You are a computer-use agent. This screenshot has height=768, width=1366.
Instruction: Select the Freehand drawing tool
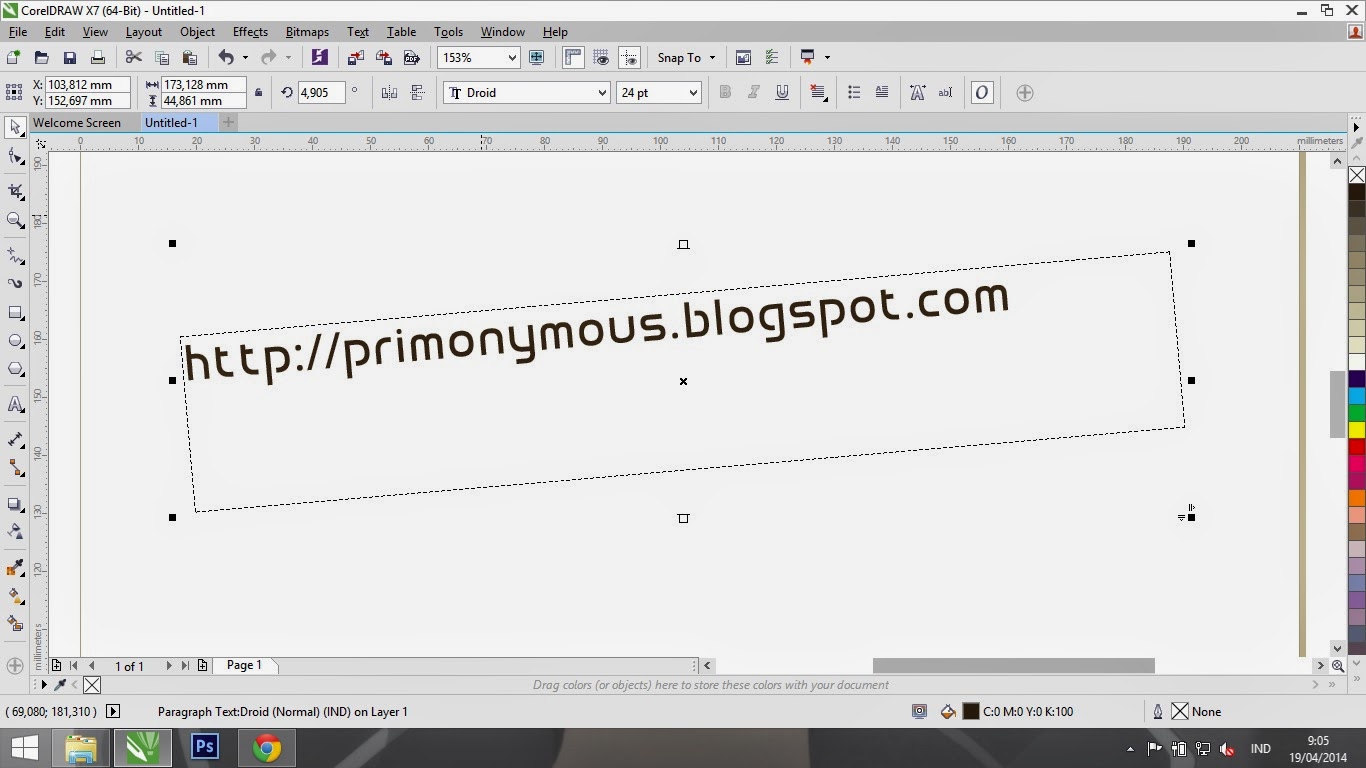(x=15, y=256)
